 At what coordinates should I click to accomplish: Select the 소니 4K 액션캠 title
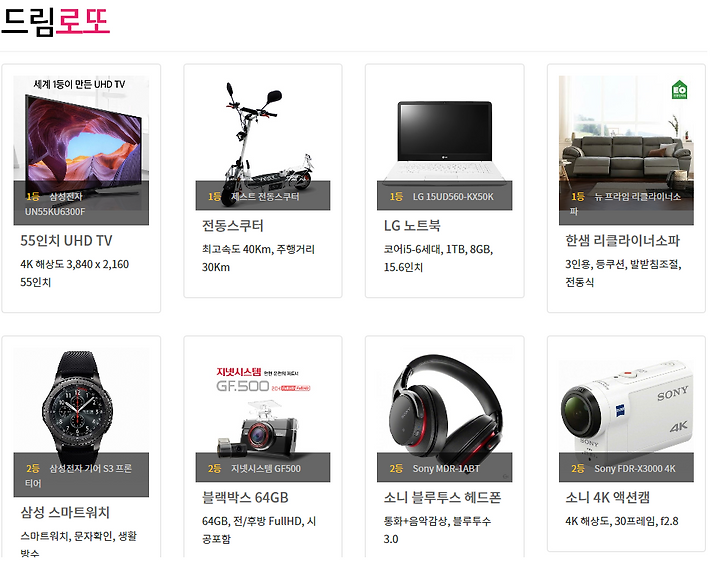[608, 498]
